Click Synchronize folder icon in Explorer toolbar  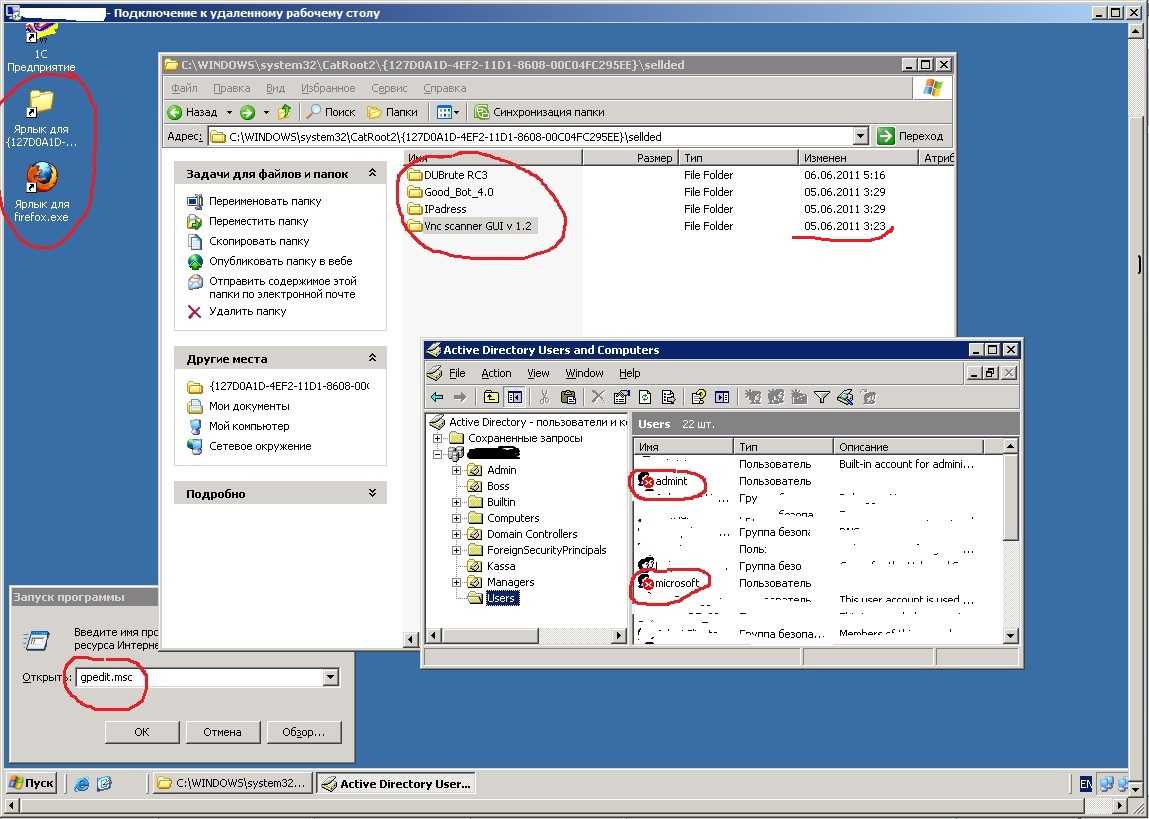(481, 112)
